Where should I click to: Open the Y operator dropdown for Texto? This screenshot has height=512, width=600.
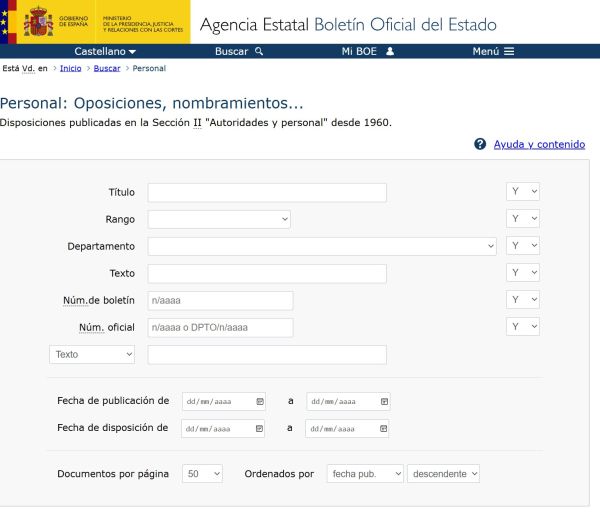coord(523,272)
